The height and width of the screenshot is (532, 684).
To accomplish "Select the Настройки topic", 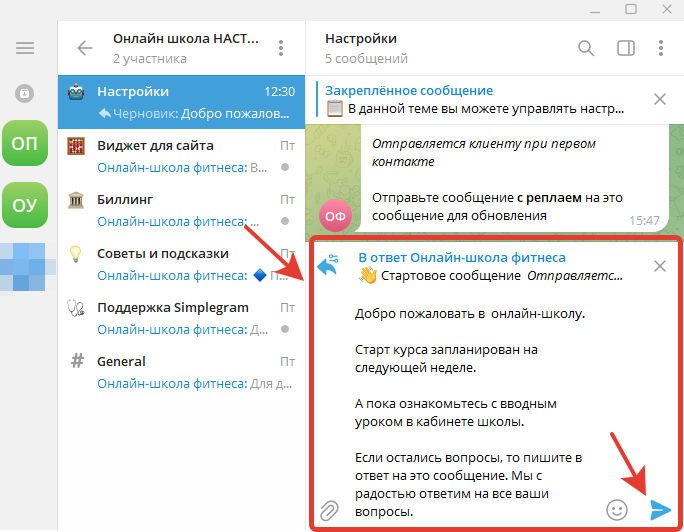I will click(x=180, y=101).
